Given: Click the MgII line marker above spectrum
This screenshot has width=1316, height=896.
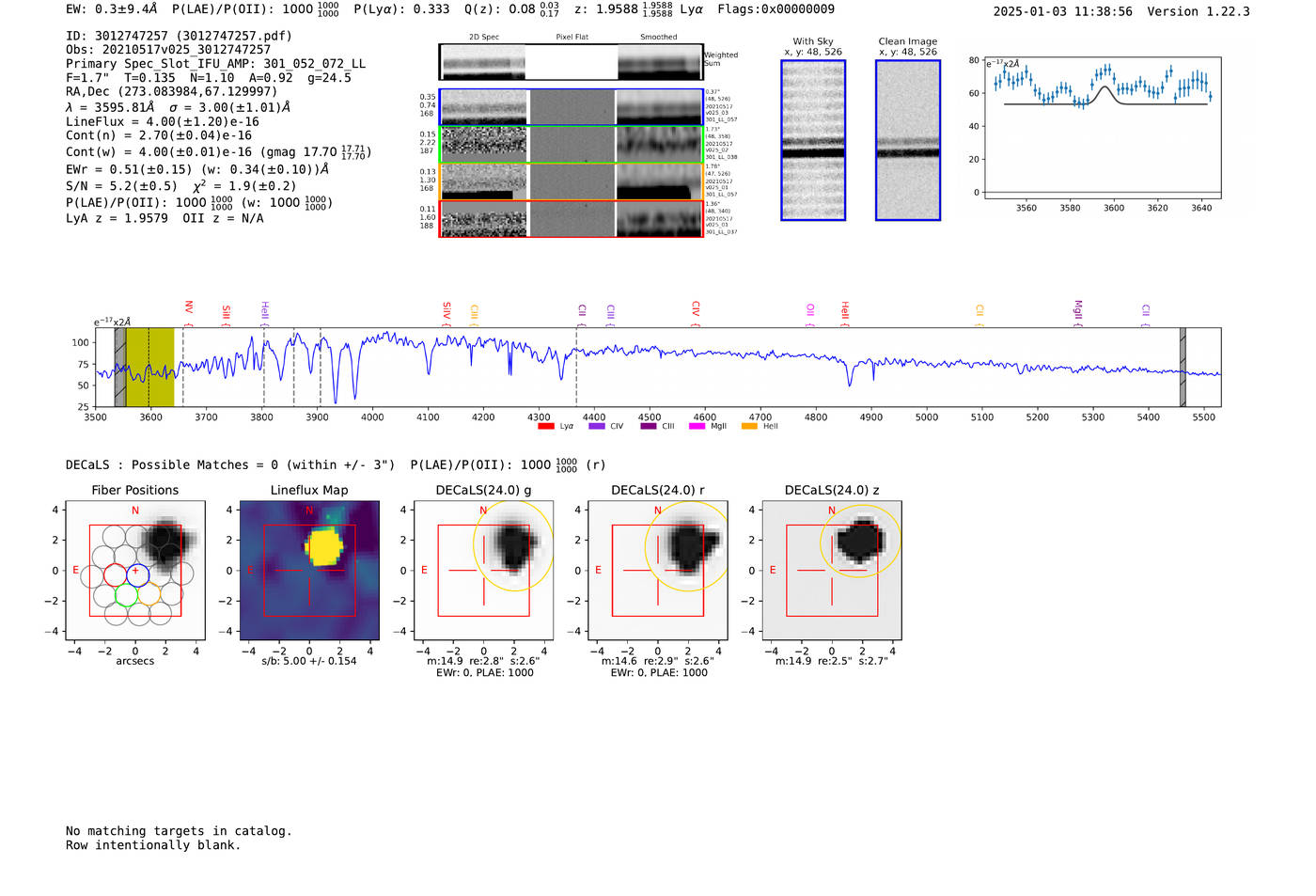Looking at the screenshot, I should (1078, 310).
